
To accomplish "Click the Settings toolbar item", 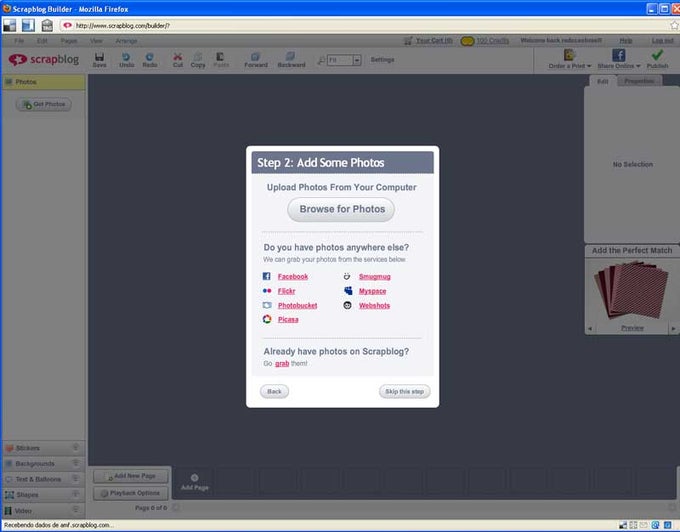I will tap(382, 60).
